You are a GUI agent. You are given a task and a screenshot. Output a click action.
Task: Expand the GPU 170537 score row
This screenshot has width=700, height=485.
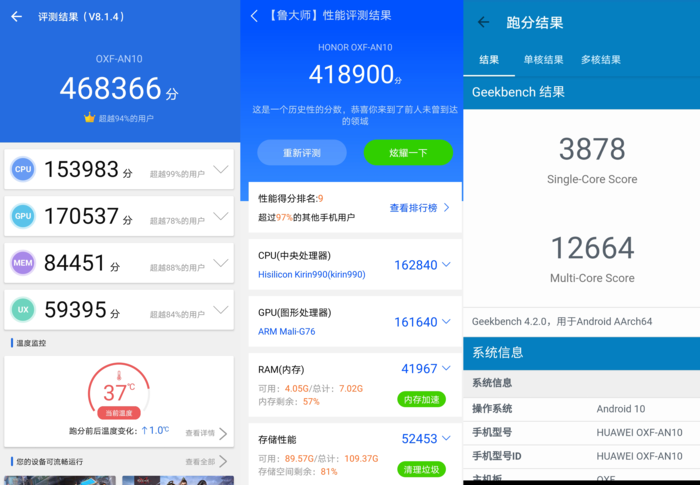(x=221, y=216)
